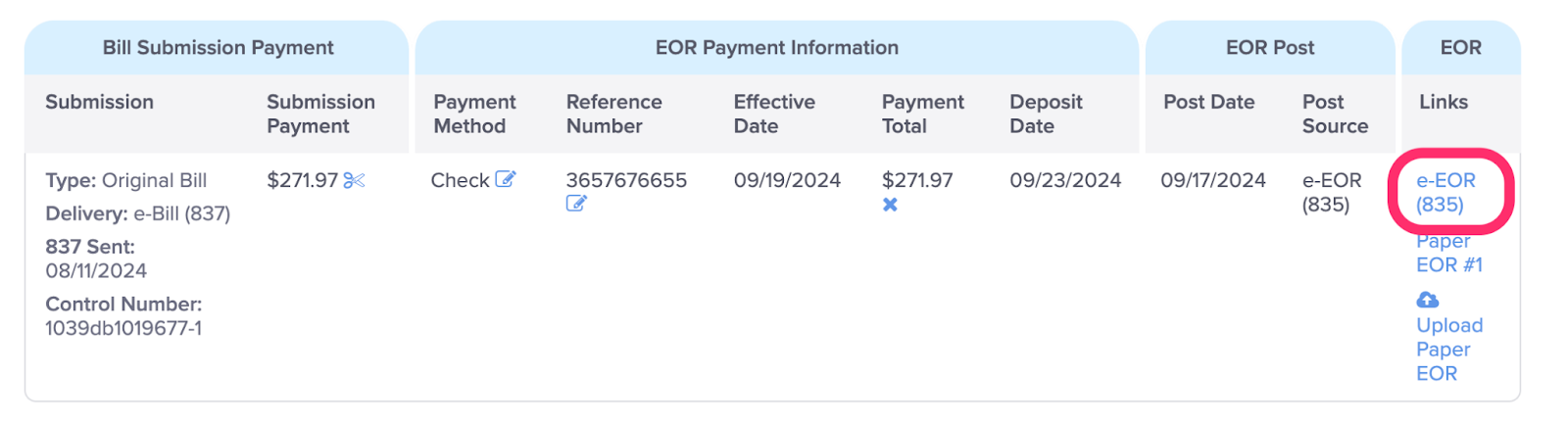Open the Paper EOR #1 link
The image size is (1568, 421).
[x=1449, y=253]
